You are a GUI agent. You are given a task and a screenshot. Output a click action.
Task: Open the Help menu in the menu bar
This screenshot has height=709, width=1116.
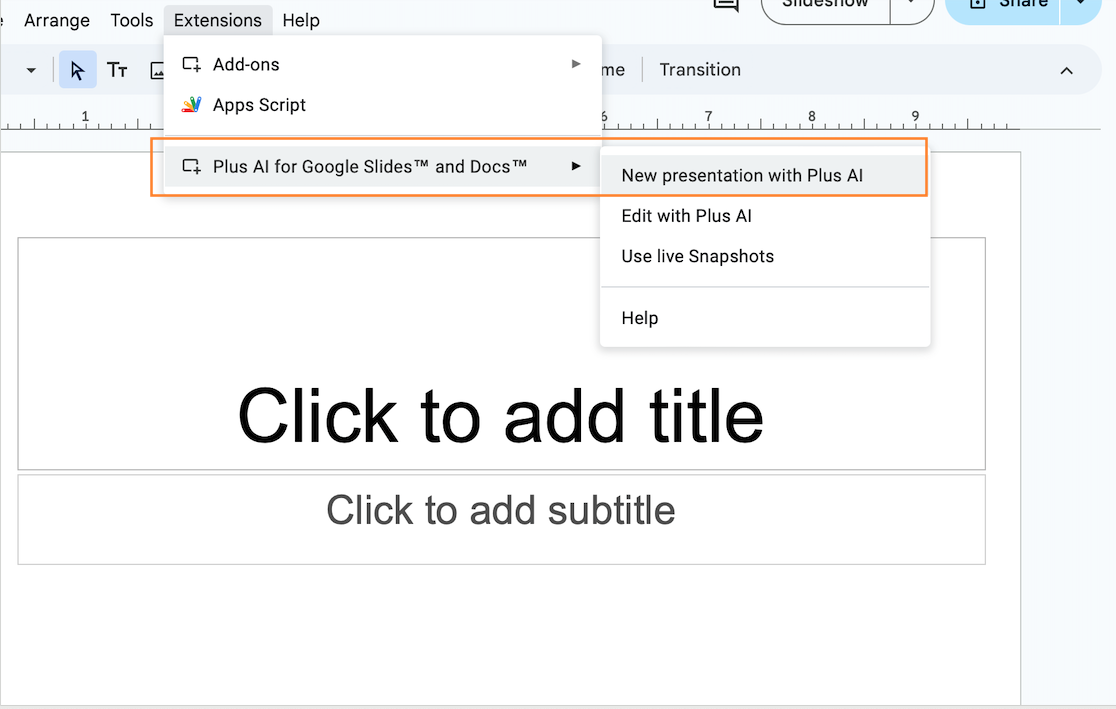point(301,21)
